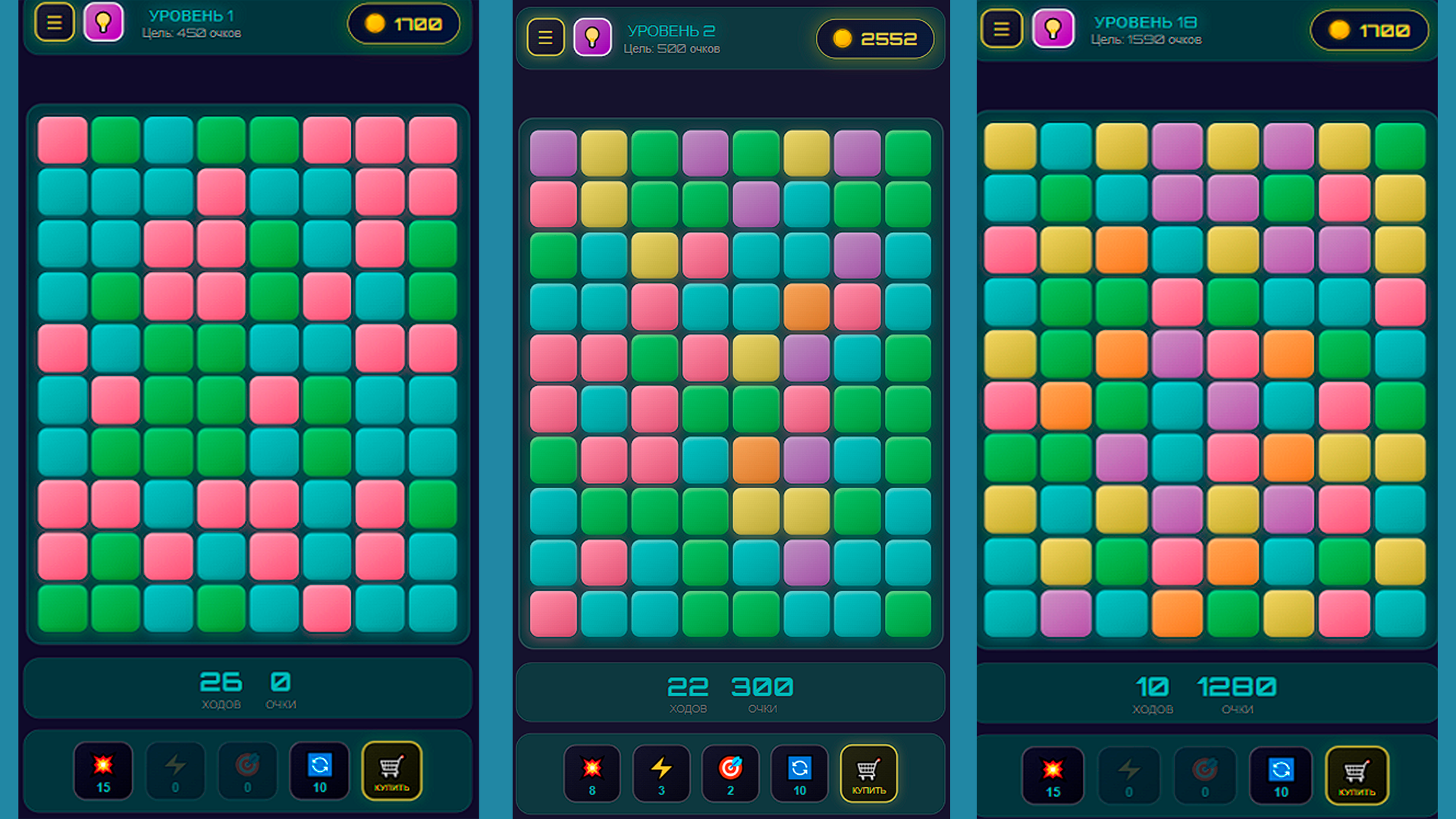Tap the КУПИТЬ button on Level 1

point(393,770)
